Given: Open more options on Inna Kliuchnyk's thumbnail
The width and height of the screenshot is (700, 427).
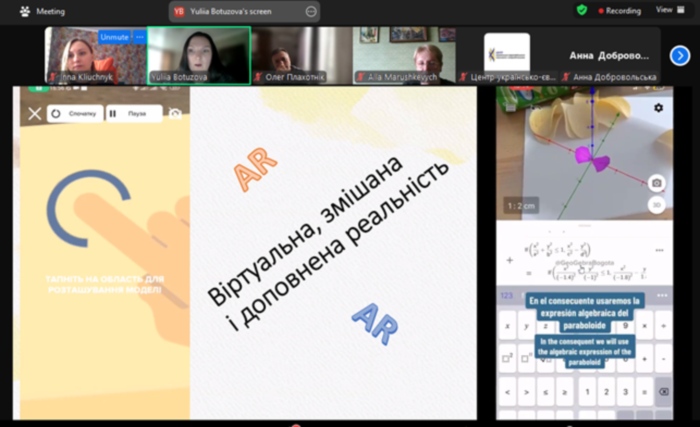Looking at the screenshot, I should point(140,36).
